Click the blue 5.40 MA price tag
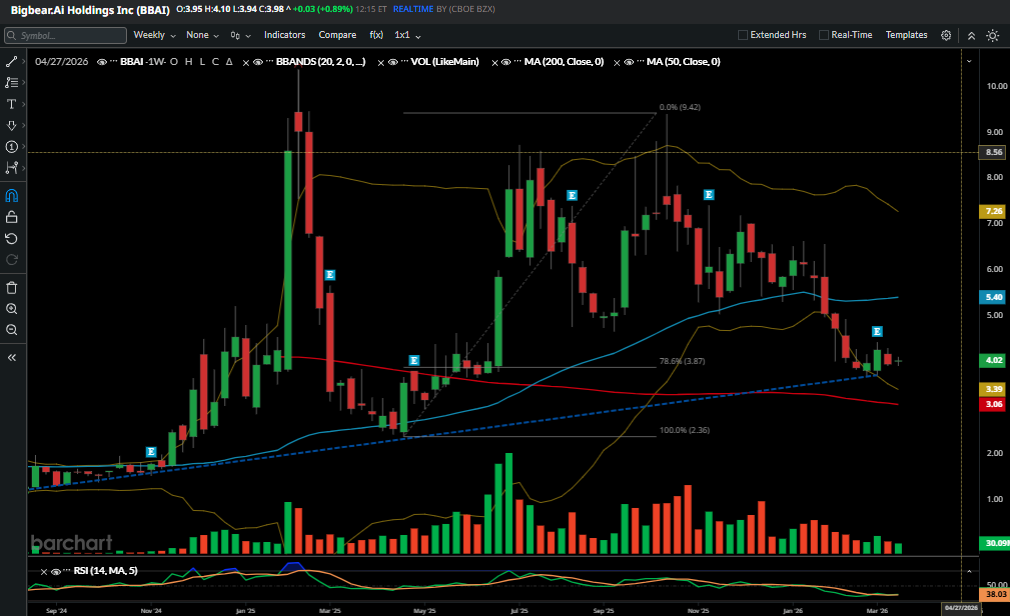The image size is (1010, 616). point(994,297)
